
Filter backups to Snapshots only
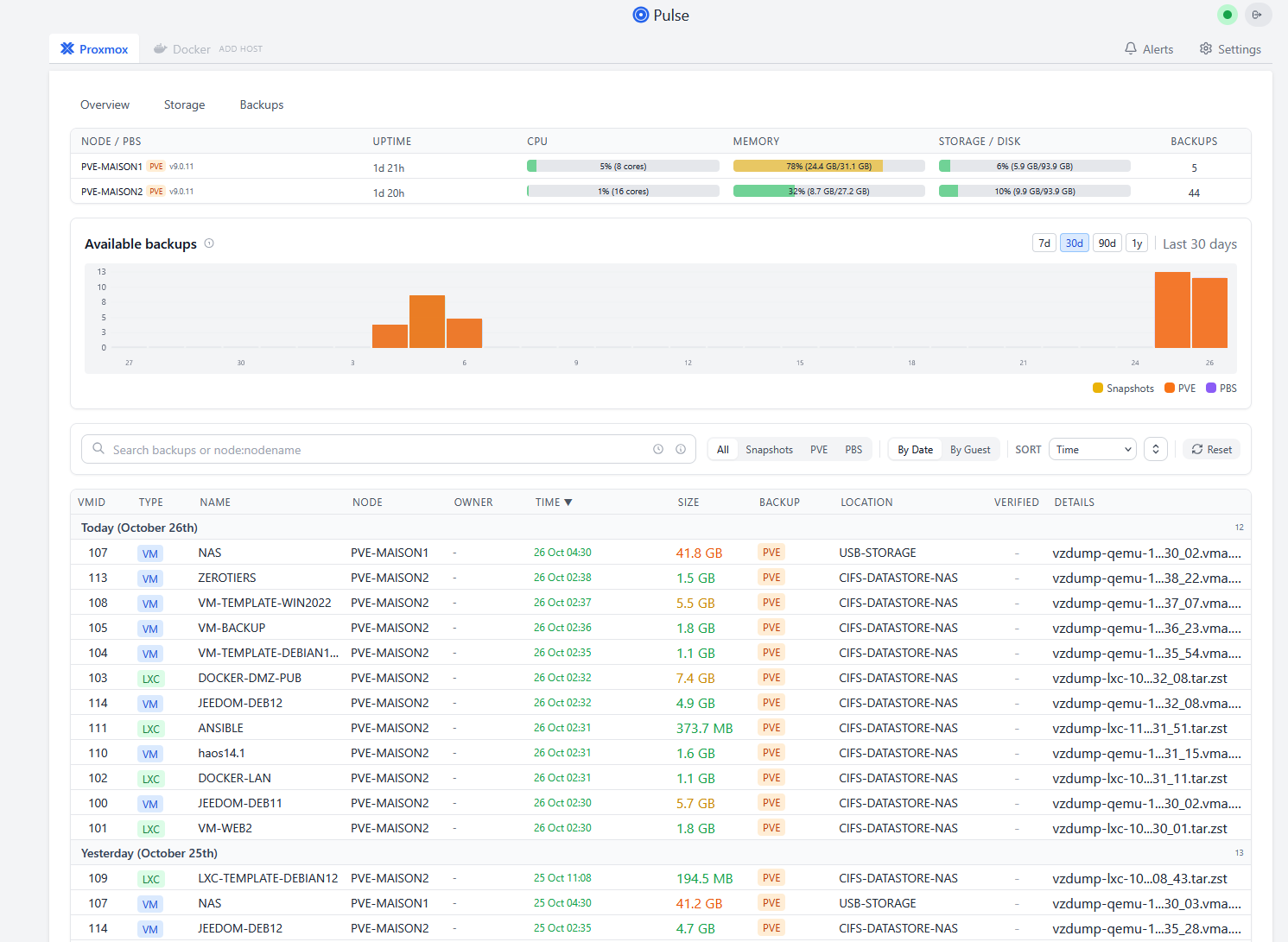point(769,450)
